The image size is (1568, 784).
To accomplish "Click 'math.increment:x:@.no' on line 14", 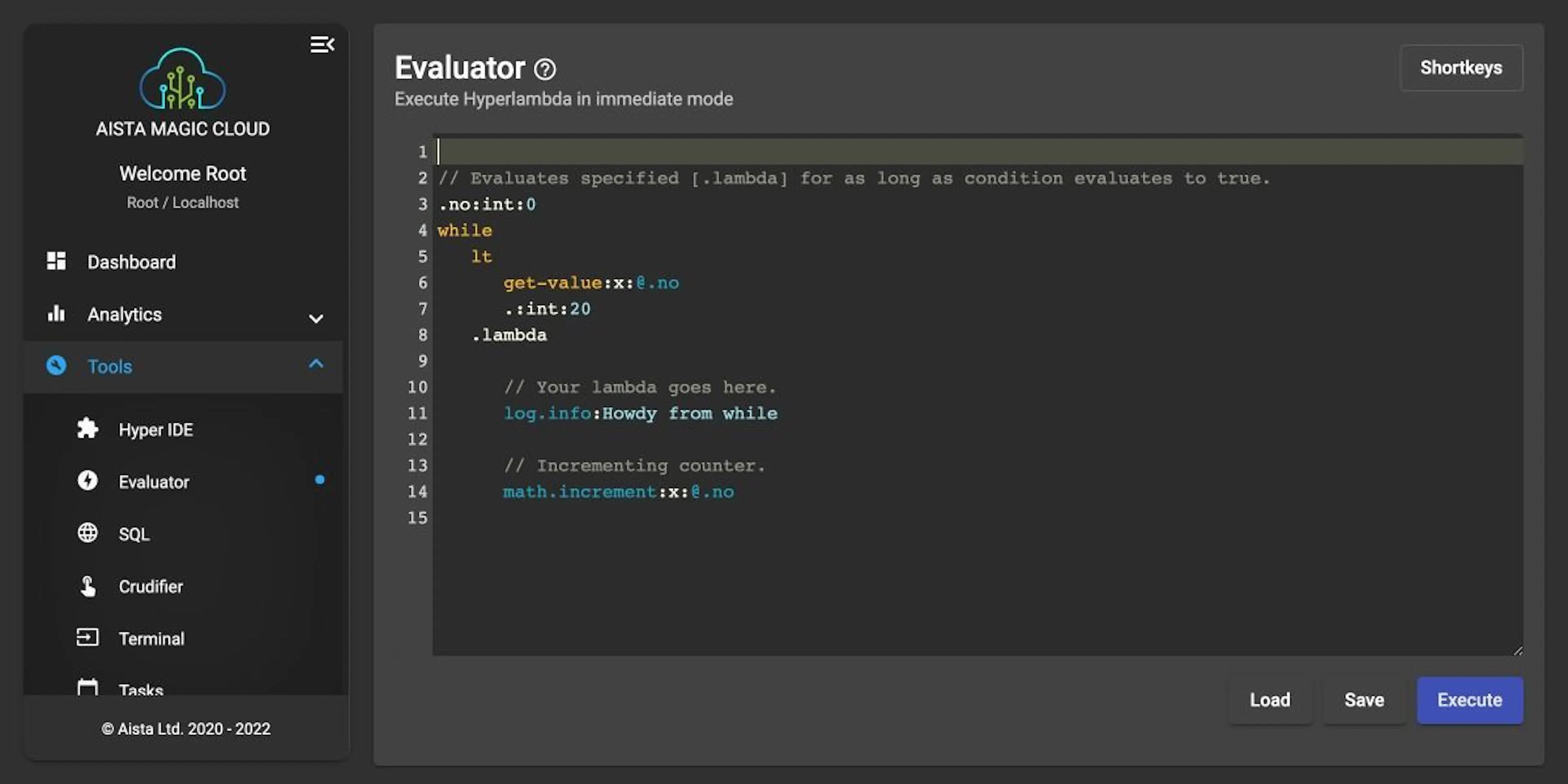I will tap(619, 492).
